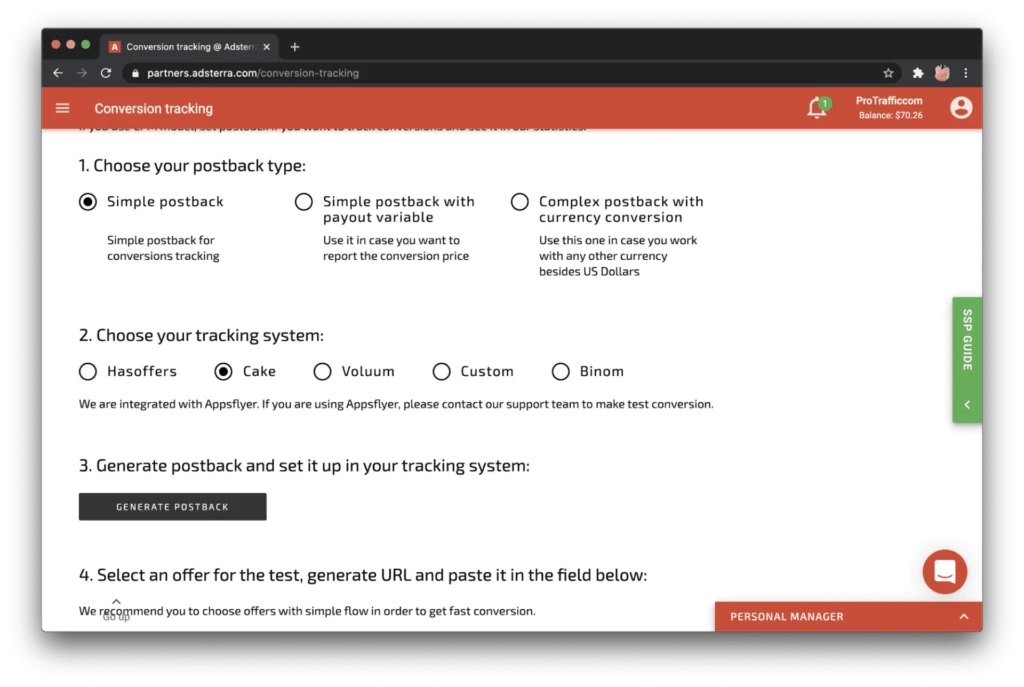Open the hamburger navigation menu
This screenshot has width=1024, height=687.
point(62,108)
